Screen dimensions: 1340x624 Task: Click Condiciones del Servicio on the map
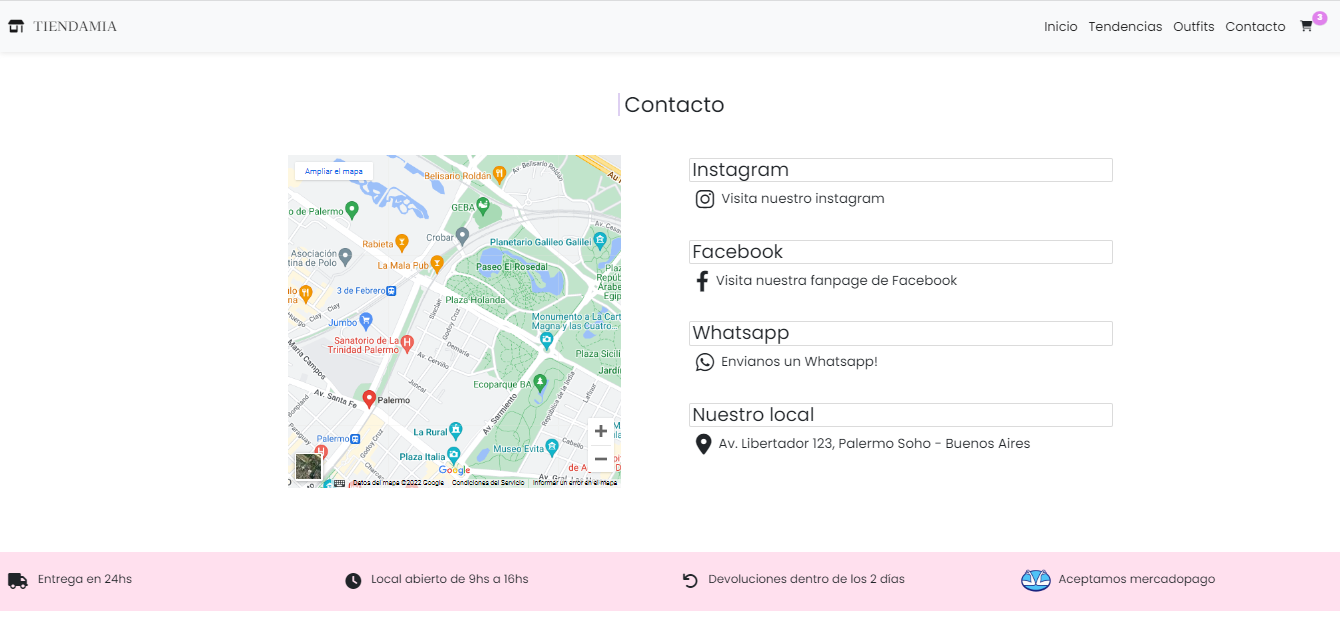pyautogui.click(x=488, y=483)
